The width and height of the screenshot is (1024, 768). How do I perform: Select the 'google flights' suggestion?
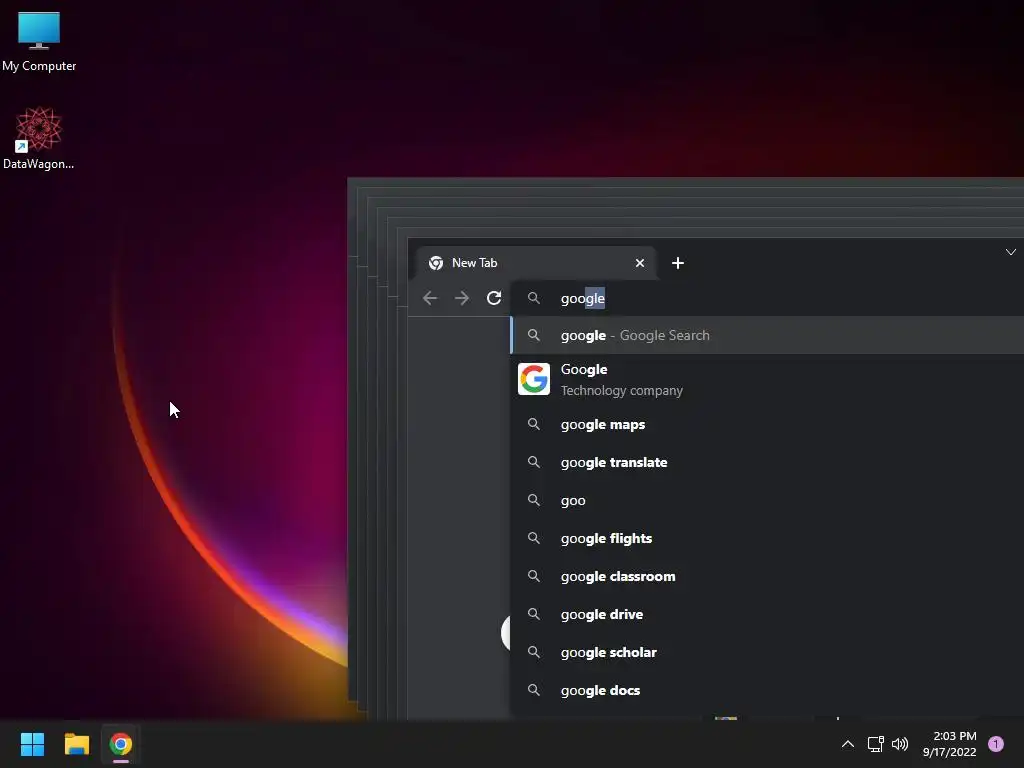point(767,538)
